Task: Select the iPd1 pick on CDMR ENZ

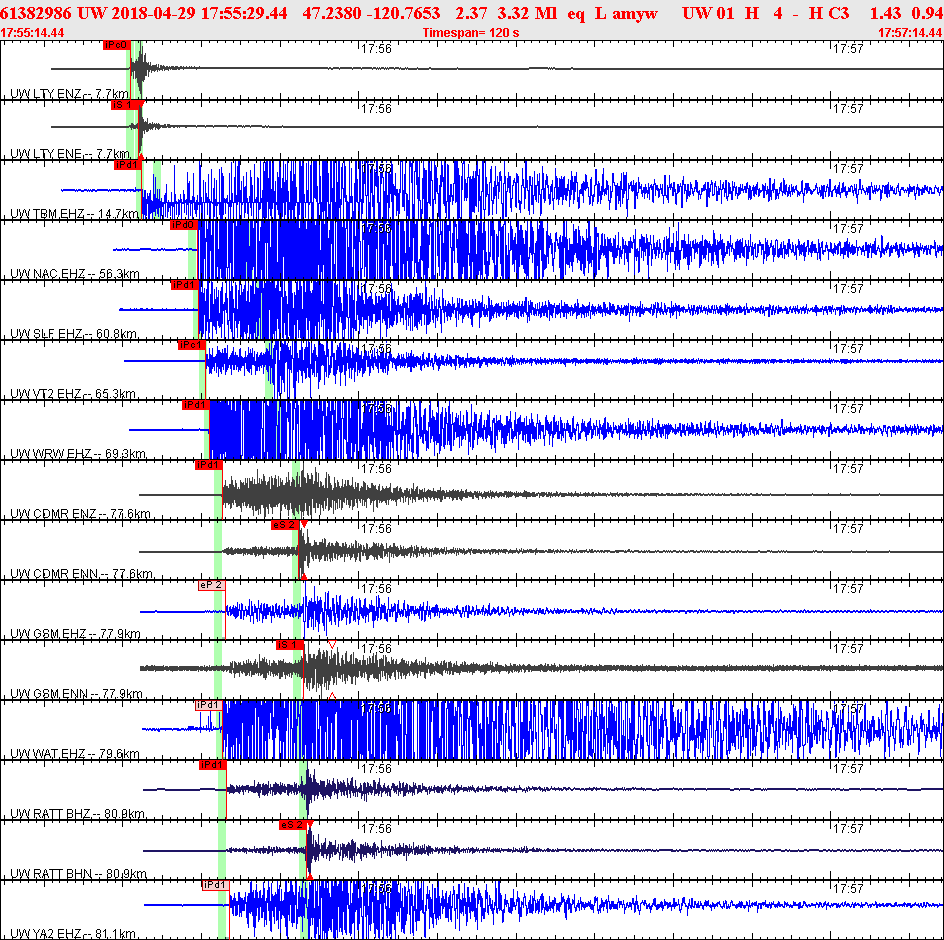Action: point(208,465)
